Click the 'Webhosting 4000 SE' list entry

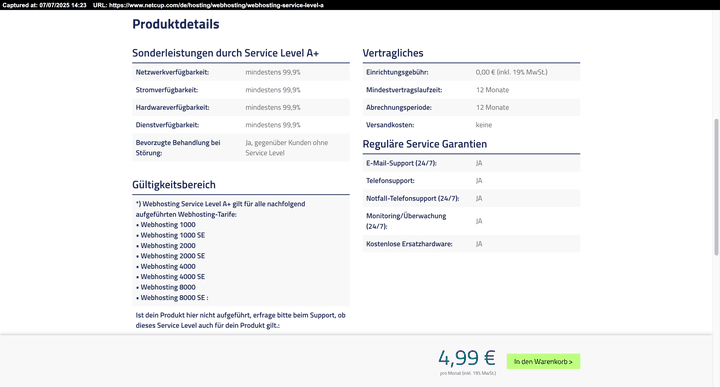pos(173,277)
